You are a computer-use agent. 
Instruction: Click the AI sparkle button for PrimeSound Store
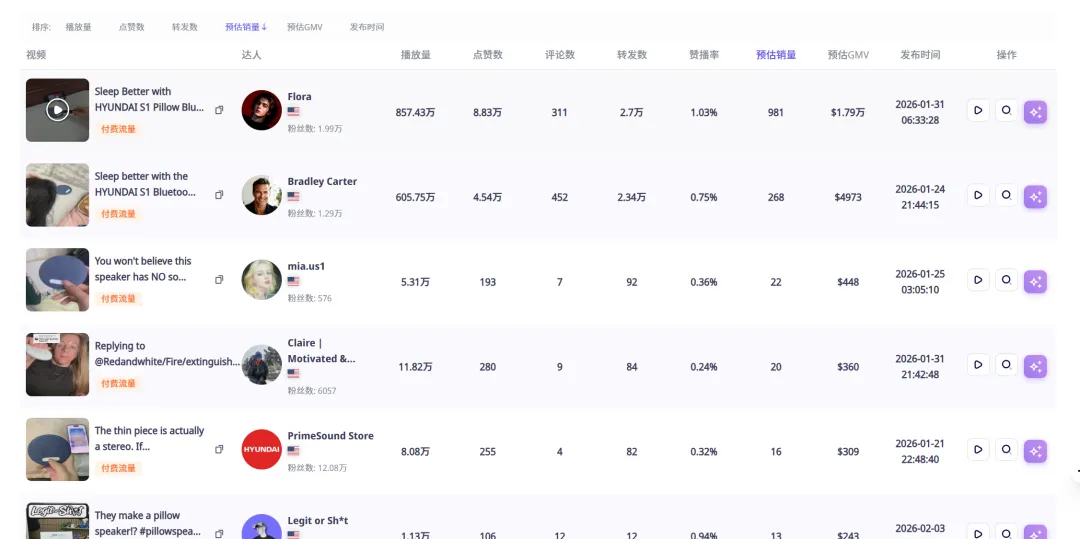point(1035,451)
